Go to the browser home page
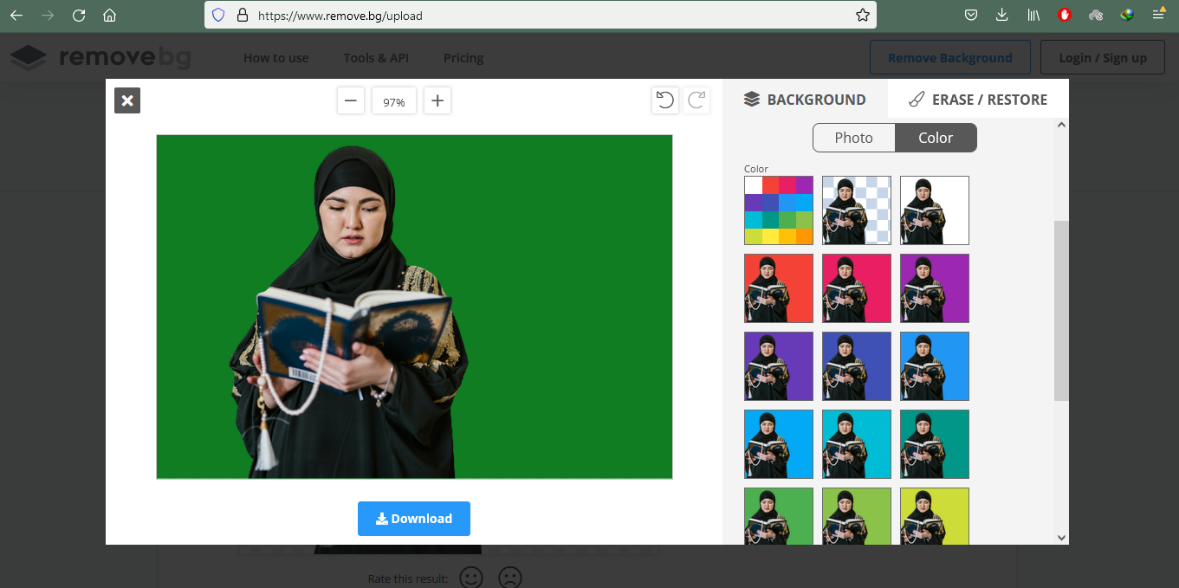 (x=110, y=15)
